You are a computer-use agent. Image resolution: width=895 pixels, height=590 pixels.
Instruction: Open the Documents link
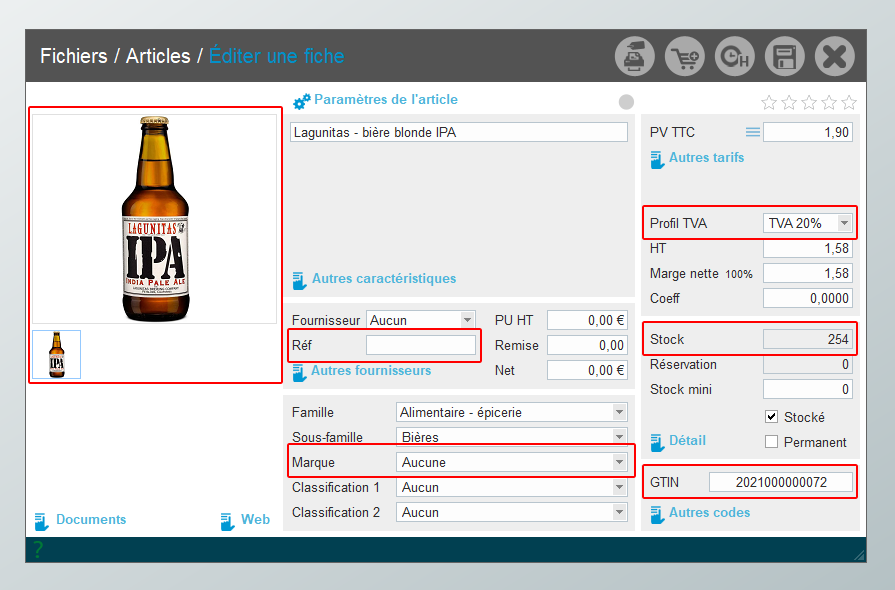pyautogui.click(x=91, y=519)
